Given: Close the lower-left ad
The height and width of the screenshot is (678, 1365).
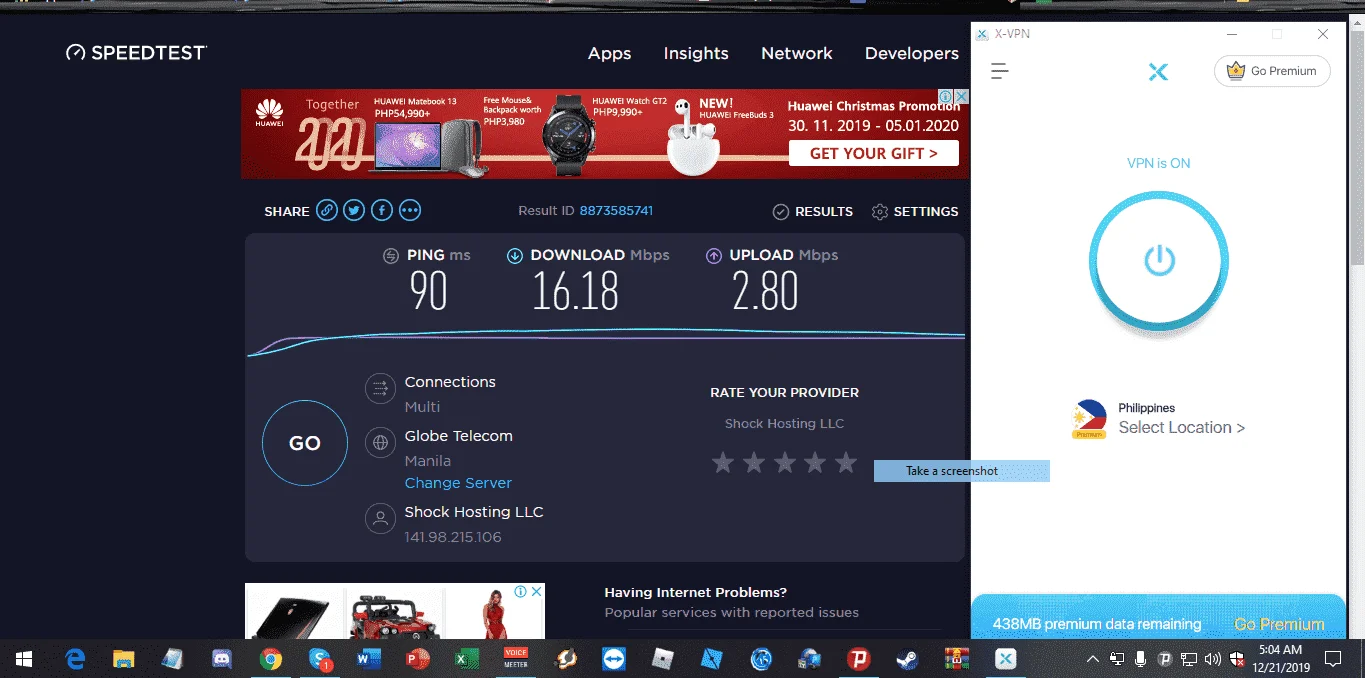Looking at the screenshot, I should (536, 592).
